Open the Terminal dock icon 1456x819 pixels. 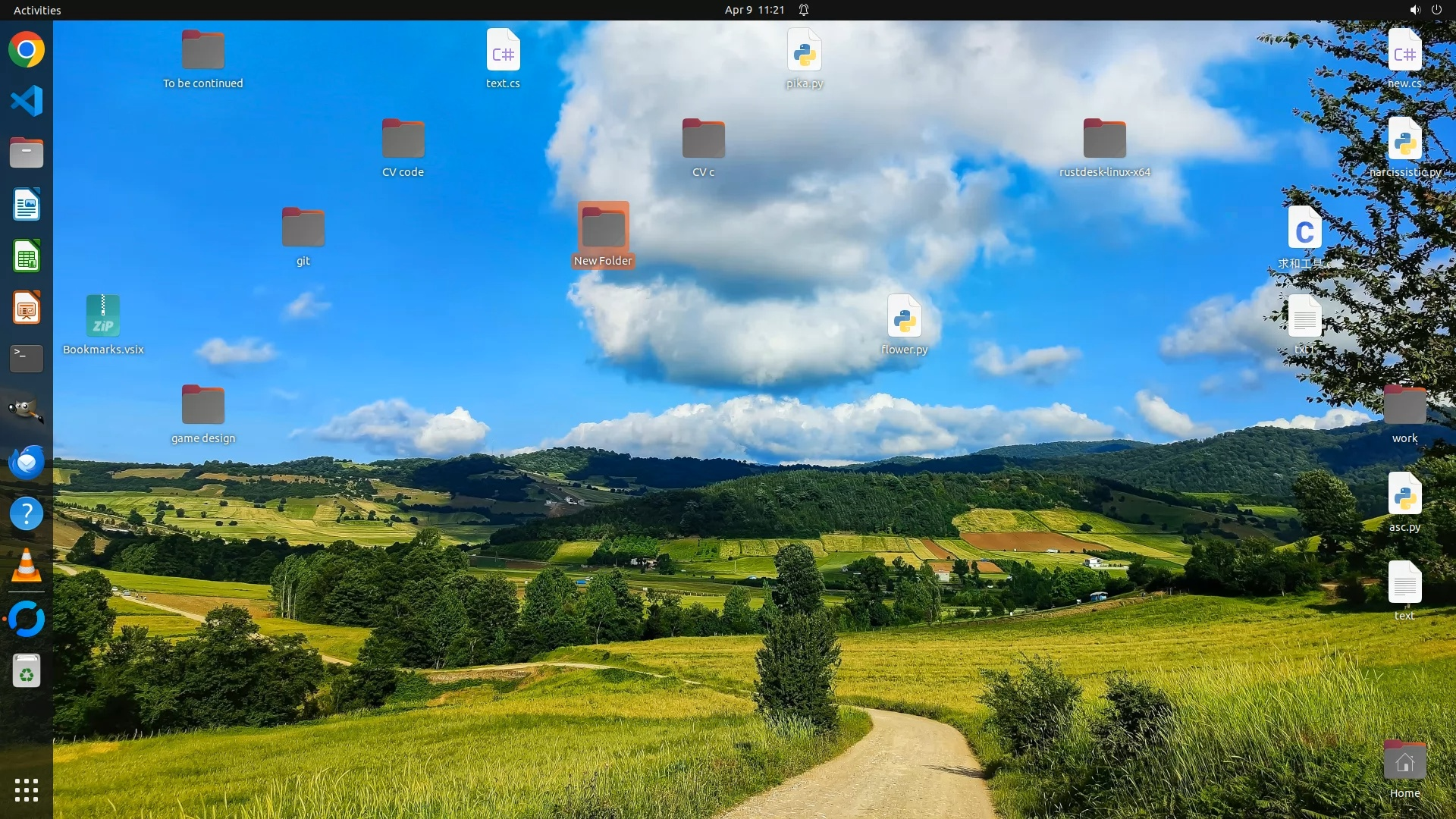pyautogui.click(x=27, y=359)
